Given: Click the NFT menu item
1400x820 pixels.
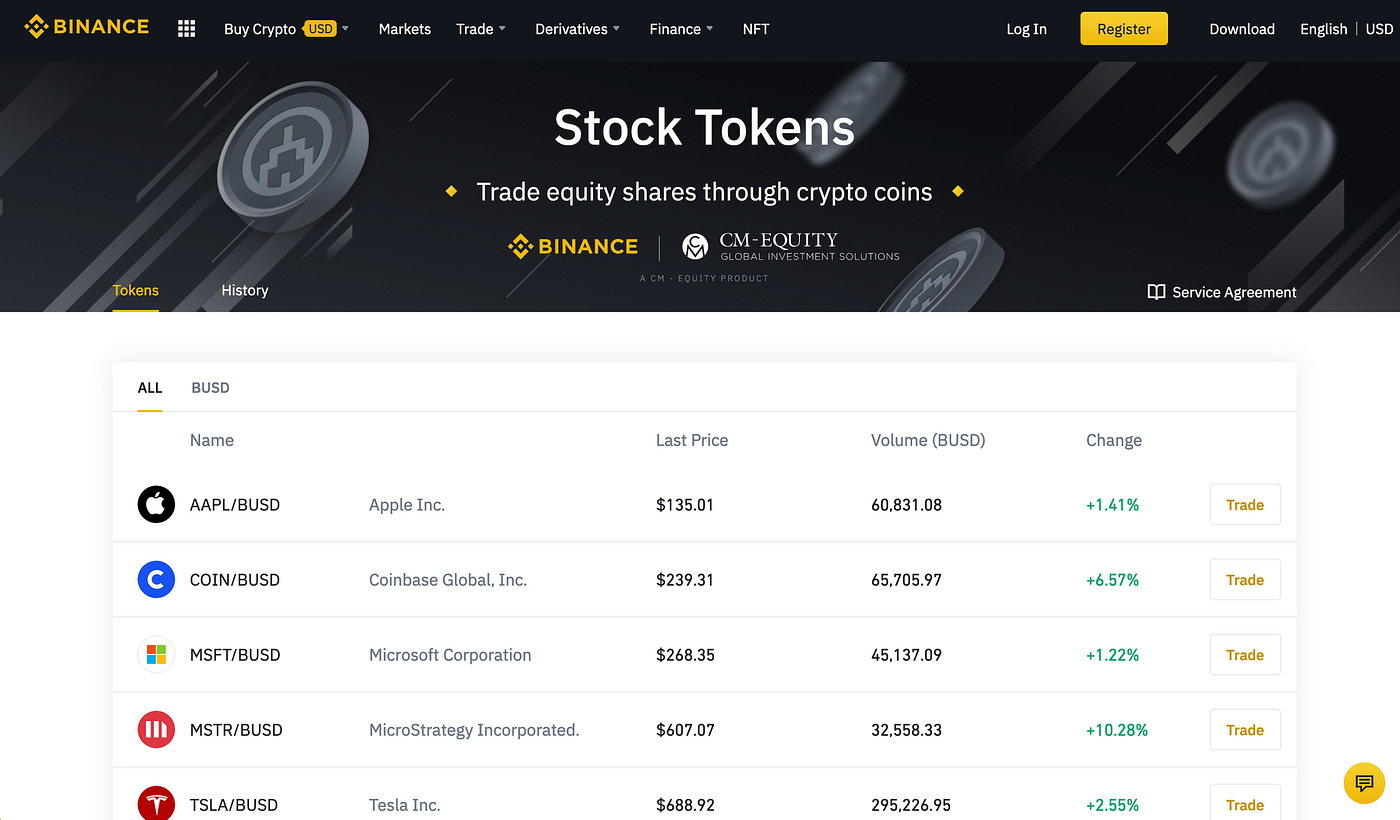Looking at the screenshot, I should coord(755,29).
